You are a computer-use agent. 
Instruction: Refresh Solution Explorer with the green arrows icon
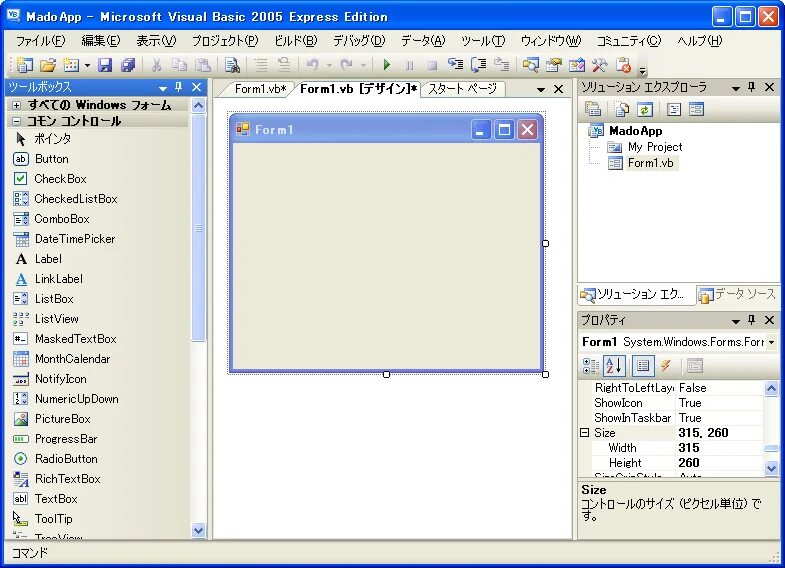coord(645,109)
